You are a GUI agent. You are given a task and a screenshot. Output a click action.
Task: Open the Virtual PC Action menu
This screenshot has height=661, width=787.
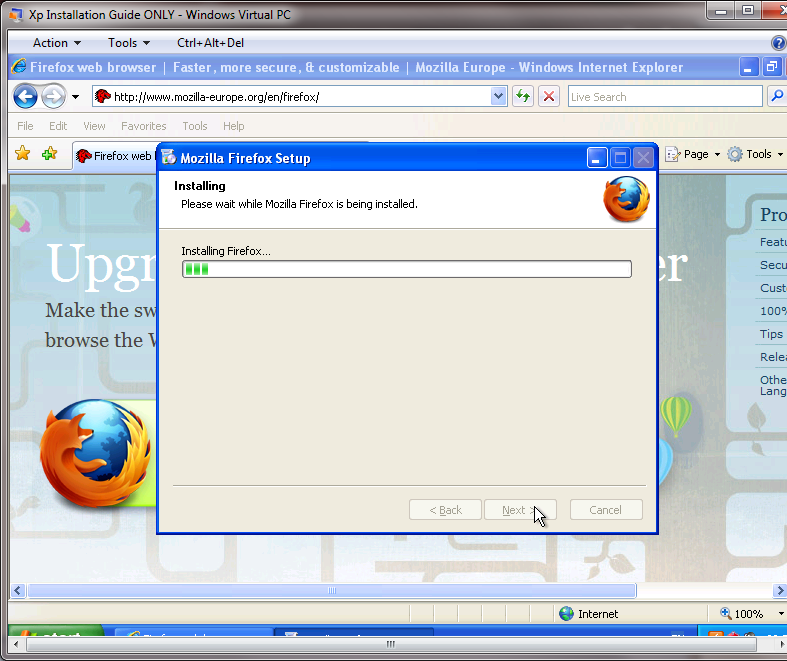coord(57,43)
